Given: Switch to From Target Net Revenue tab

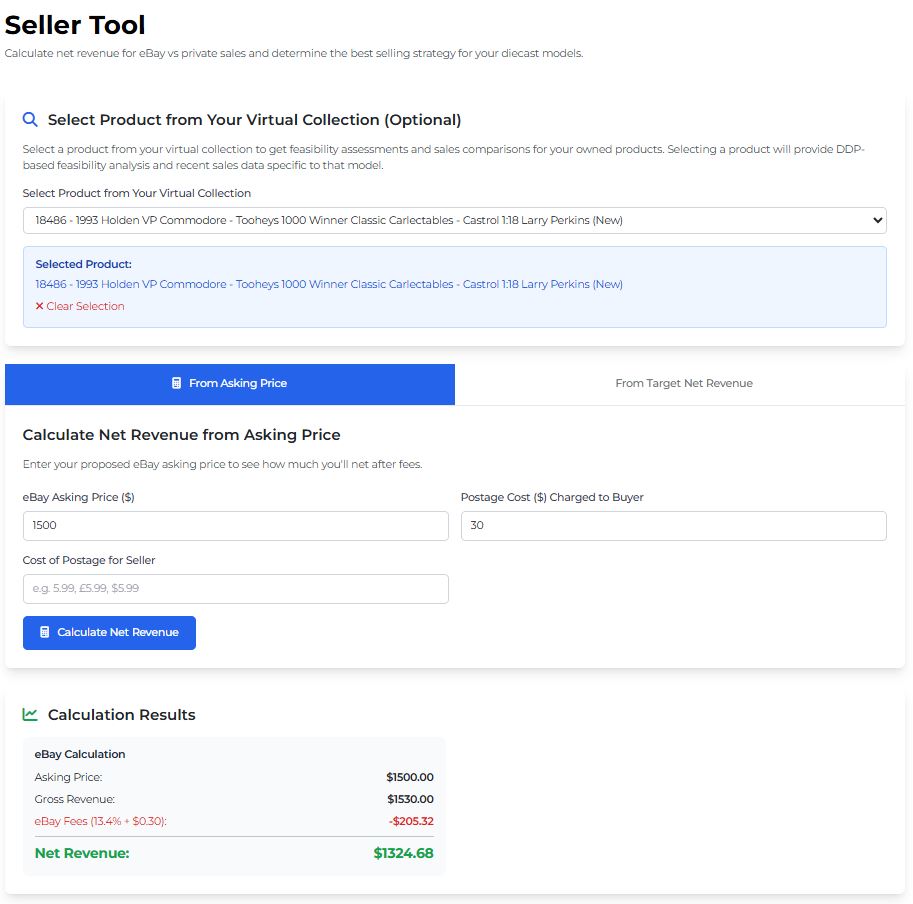Looking at the screenshot, I should (x=683, y=384).
